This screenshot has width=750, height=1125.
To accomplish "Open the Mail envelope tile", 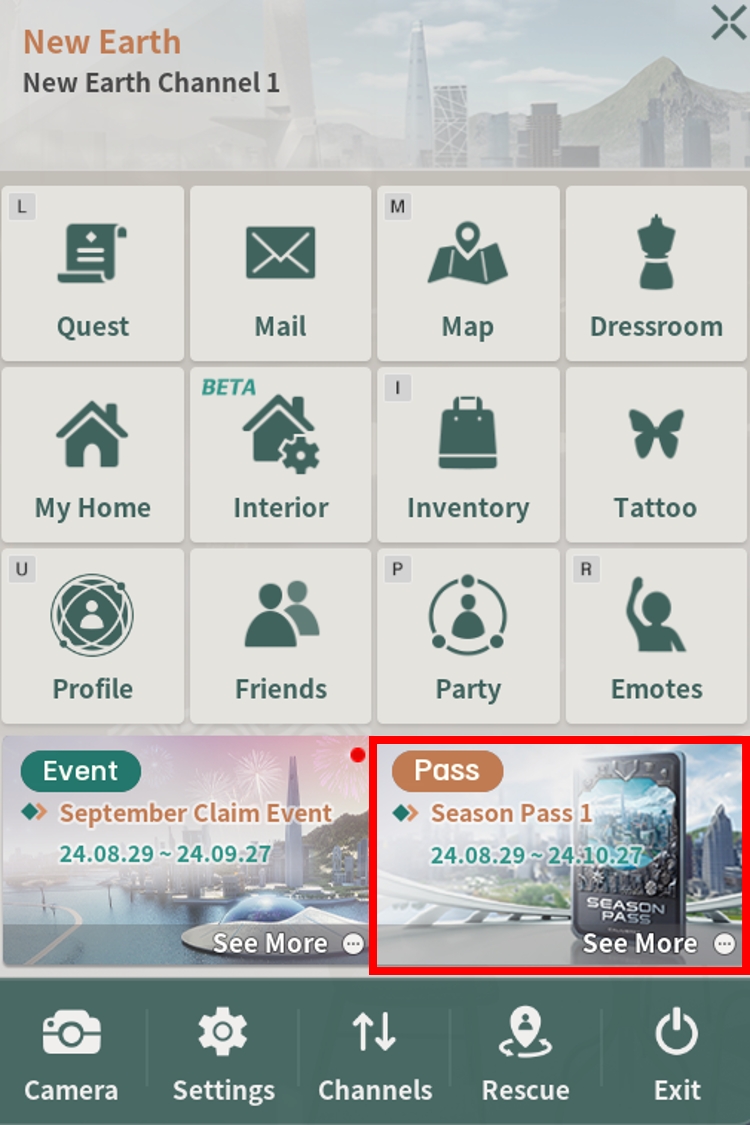I will coord(281,273).
